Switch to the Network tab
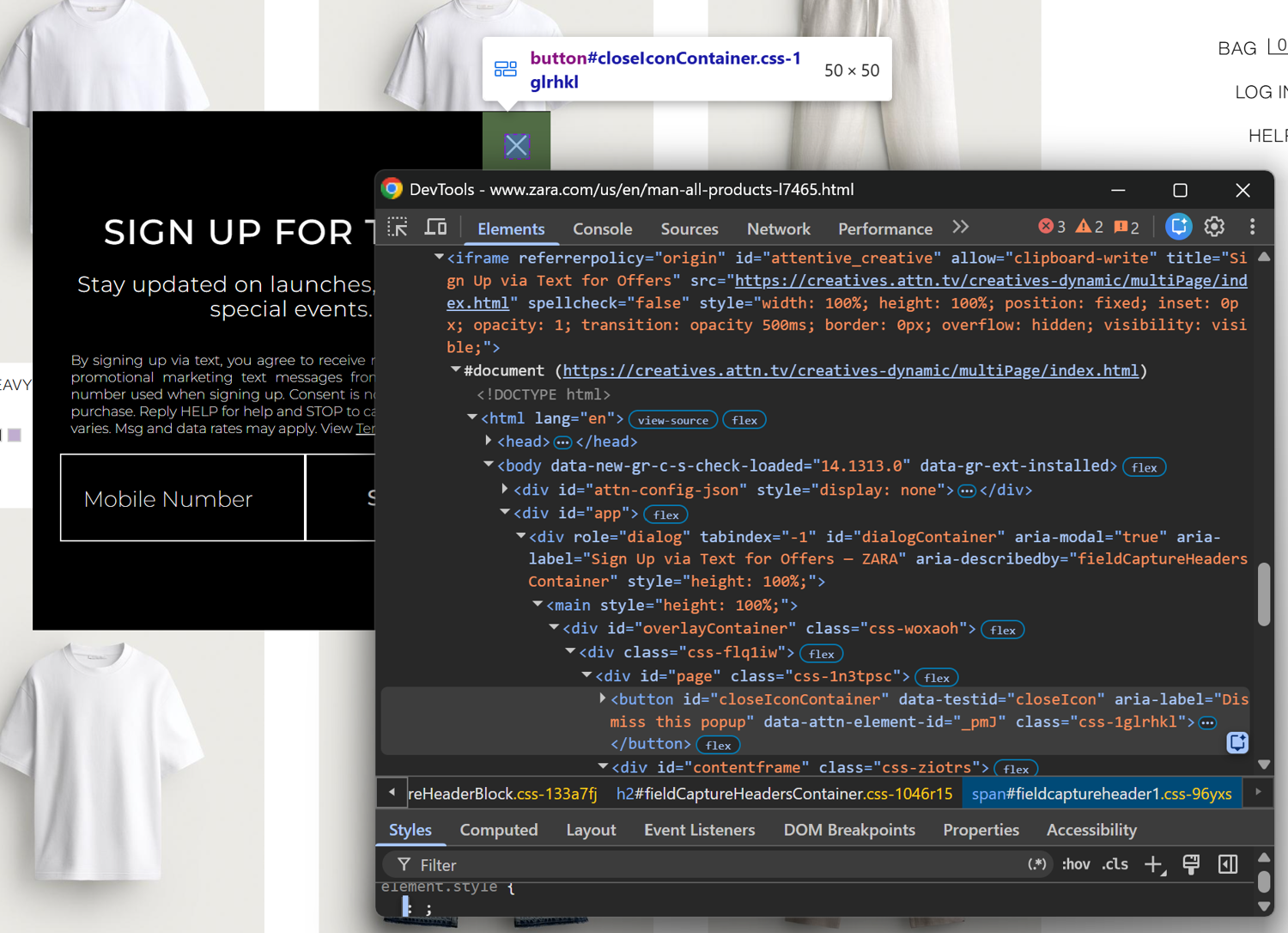 tap(778, 229)
